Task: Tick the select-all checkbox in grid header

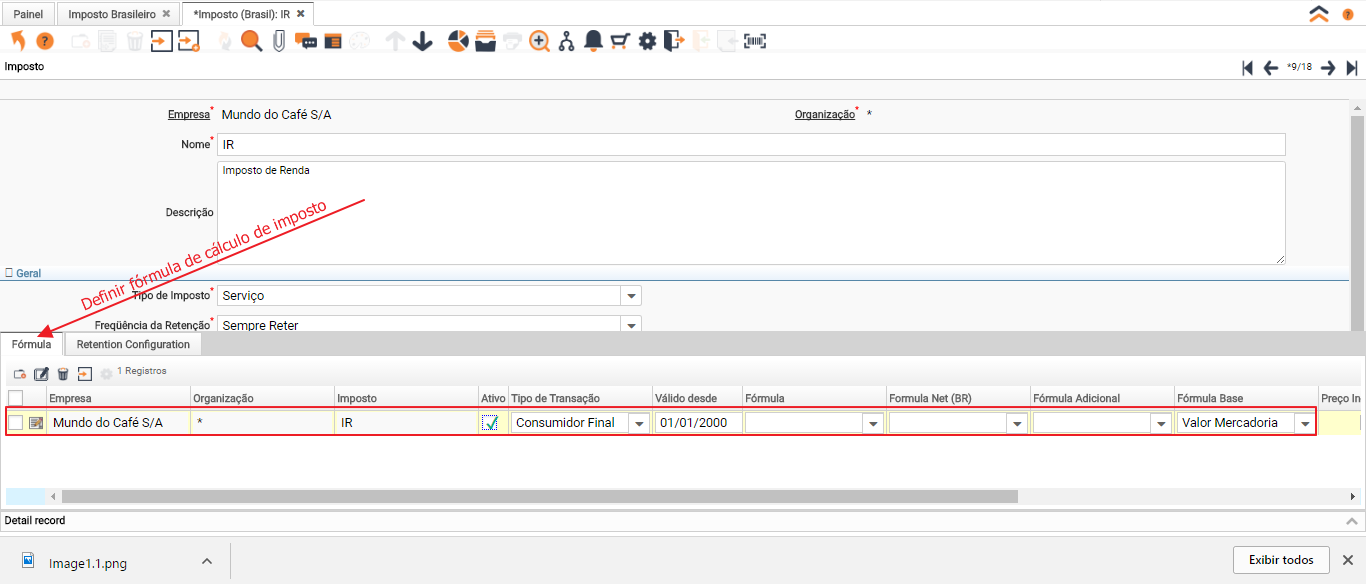Action: coord(15,398)
